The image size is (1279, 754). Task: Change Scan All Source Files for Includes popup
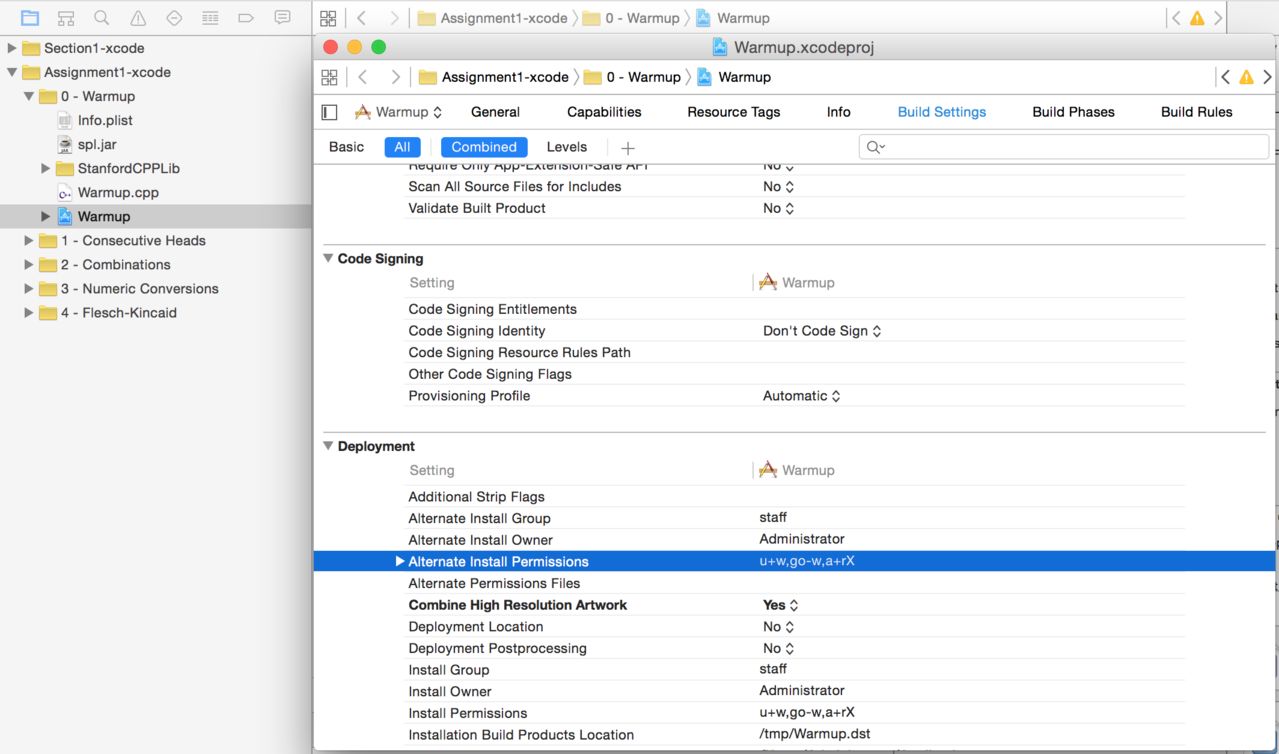click(x=779, y=187)
